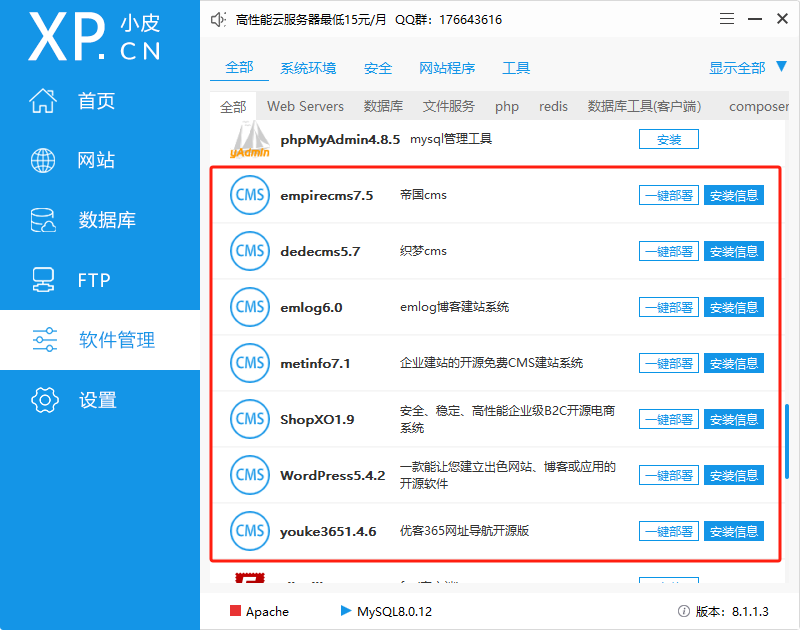
Task: View 安装信息 for ShopXO1.9
Action: pyautogui.click(x=734, y=419)
